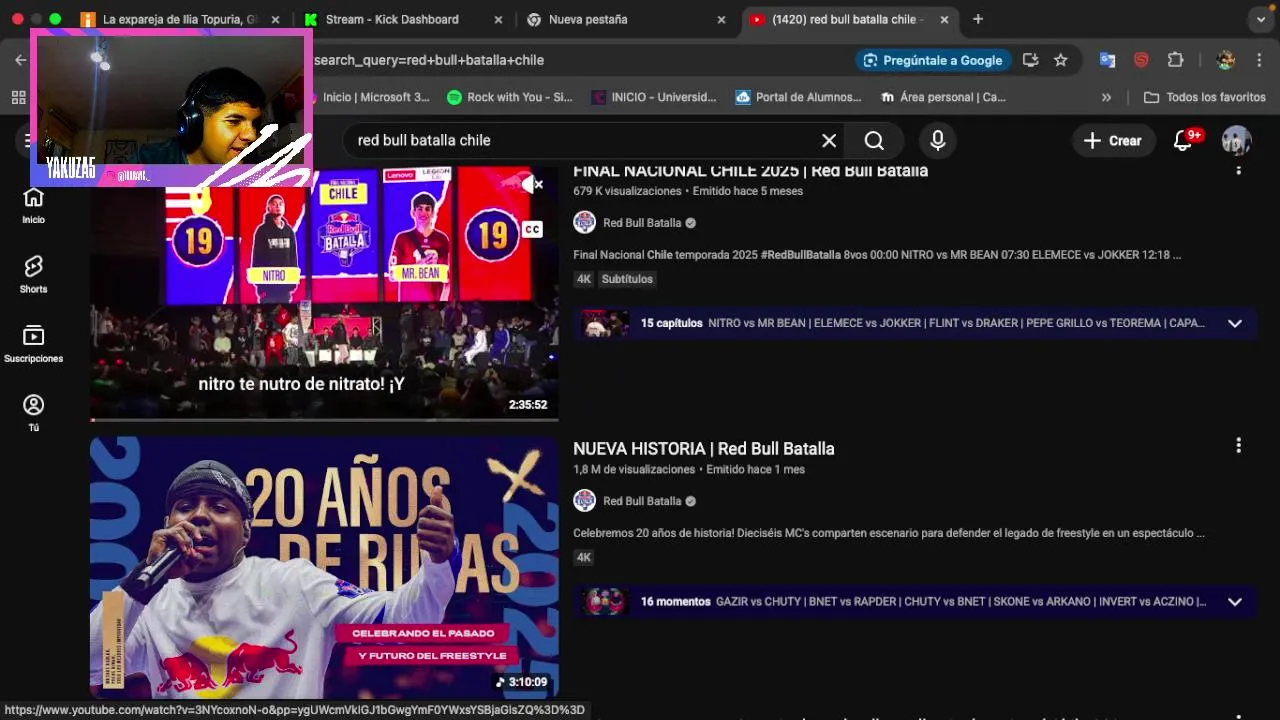Close the red bull batalla chile tab

[944, 19]
